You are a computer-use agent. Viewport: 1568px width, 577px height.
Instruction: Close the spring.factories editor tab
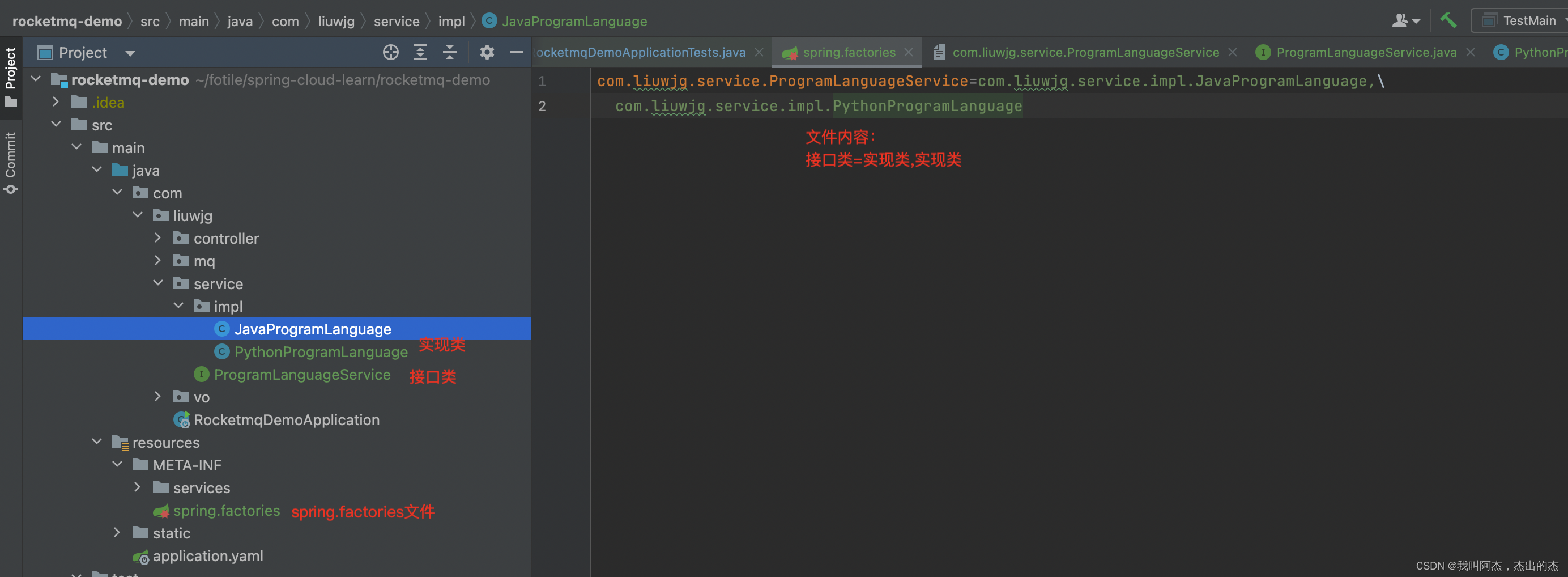pyautogui.click(x=908, y=52)
